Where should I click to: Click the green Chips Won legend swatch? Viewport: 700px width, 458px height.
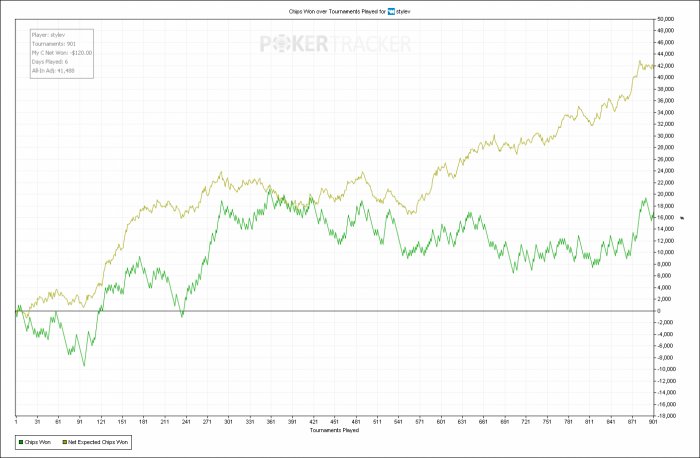click(21, 442)
